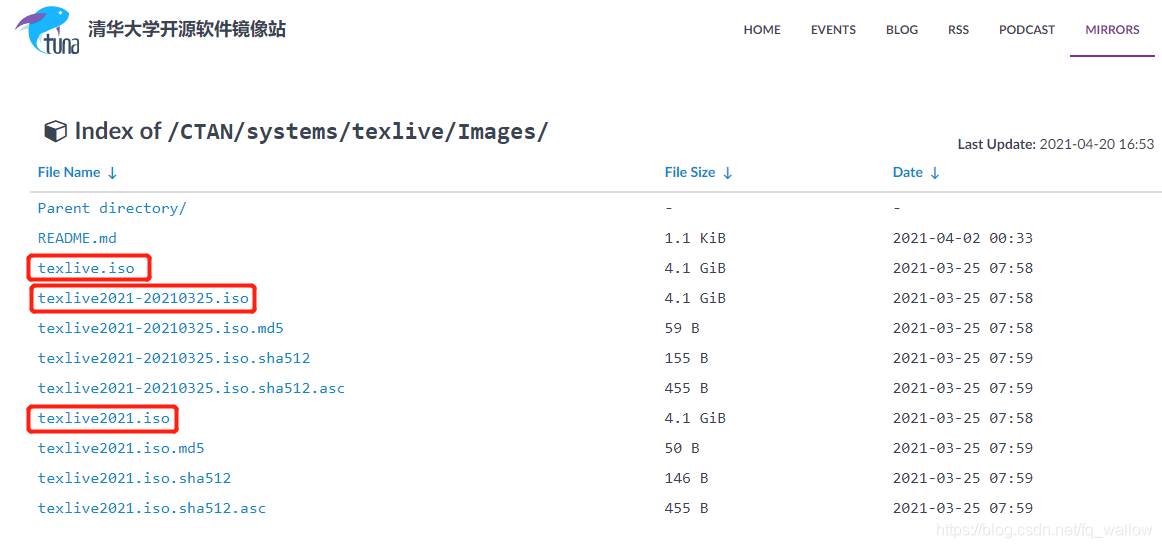Go to the EVENTS page
Image resolution: width=1162 pixels, height=548 pixels.
[x=833, y=30]
